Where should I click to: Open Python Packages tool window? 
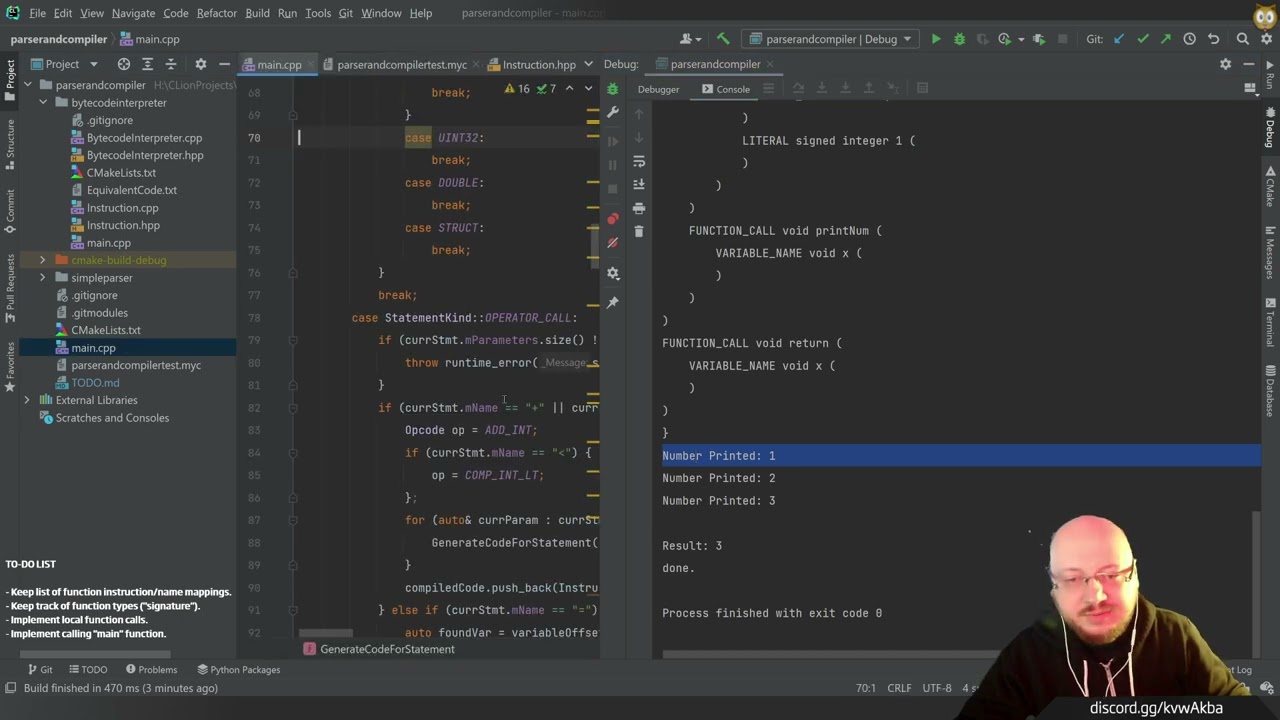tap(238, 670)
